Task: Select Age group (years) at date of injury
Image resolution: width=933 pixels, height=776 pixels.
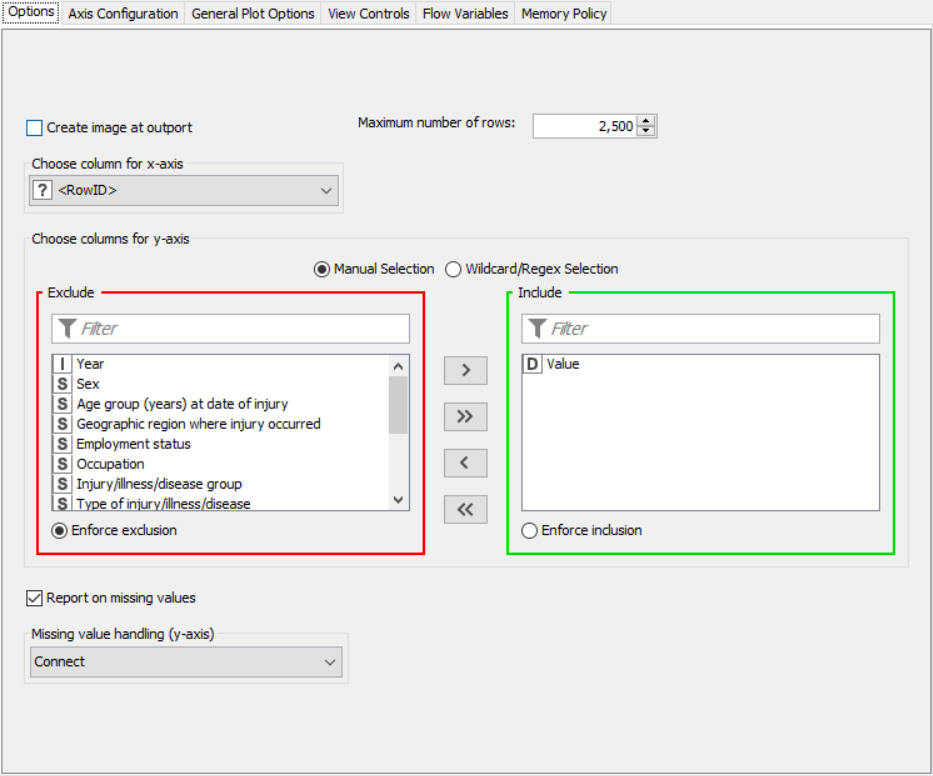Action: 221,404
